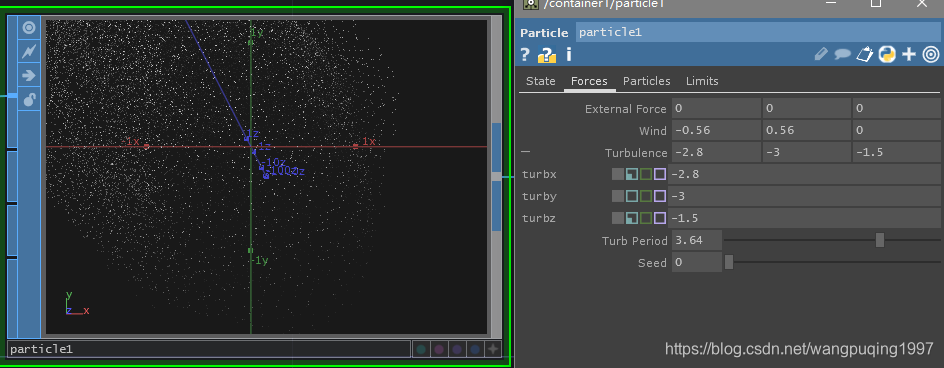Switch to the State tab
The height and width of the screenshot is (368, 944).
pos(541,81)
